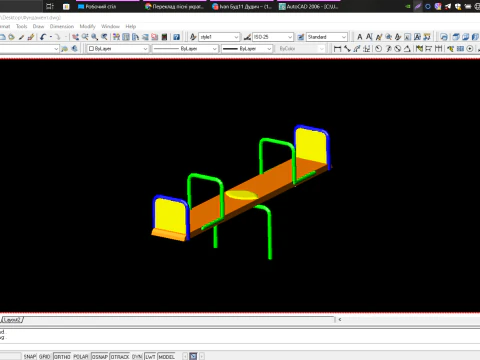
Task: Click the Undo arrow icon
Action: pyautogui.click(x=43, y=37)
